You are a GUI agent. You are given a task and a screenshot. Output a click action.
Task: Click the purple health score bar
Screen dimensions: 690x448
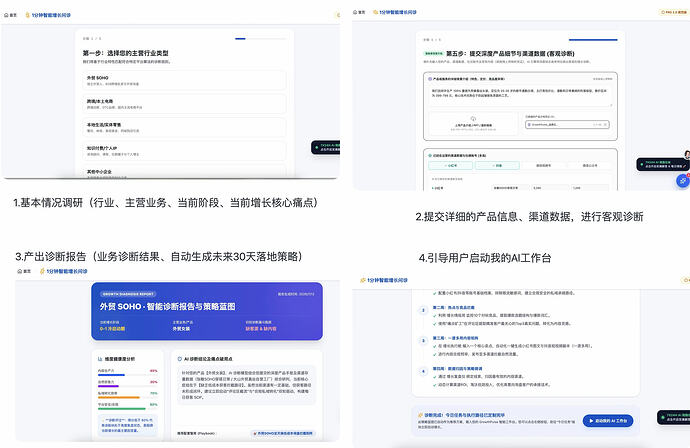(x=108, y=386)
